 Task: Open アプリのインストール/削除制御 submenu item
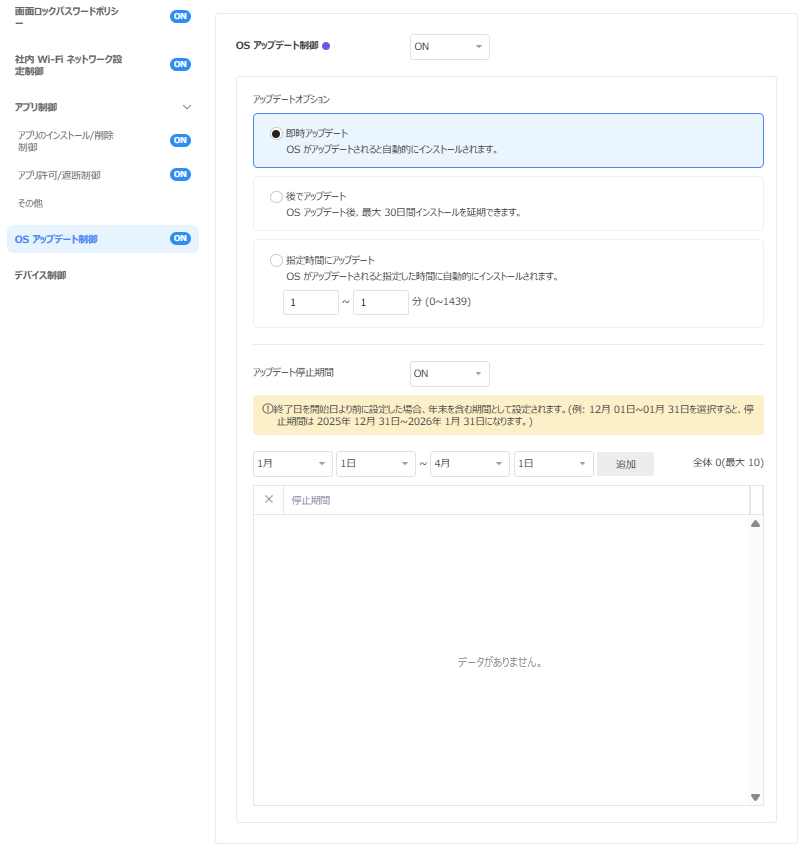[66, 141]
